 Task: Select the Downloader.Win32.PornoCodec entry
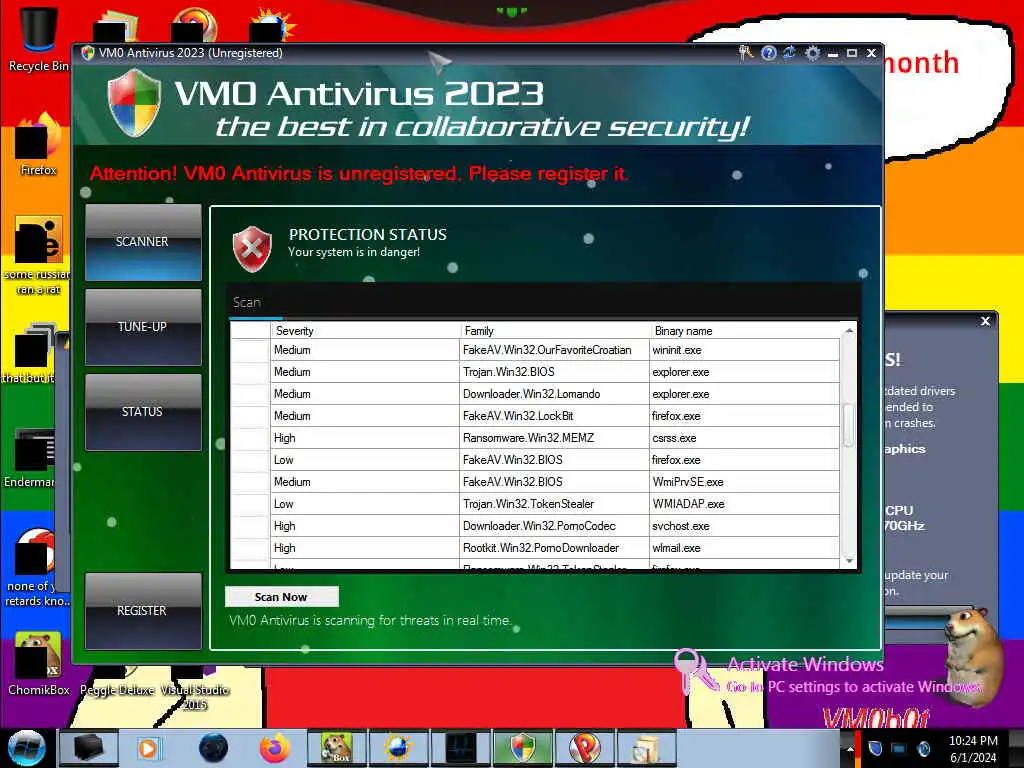(536, 526)
